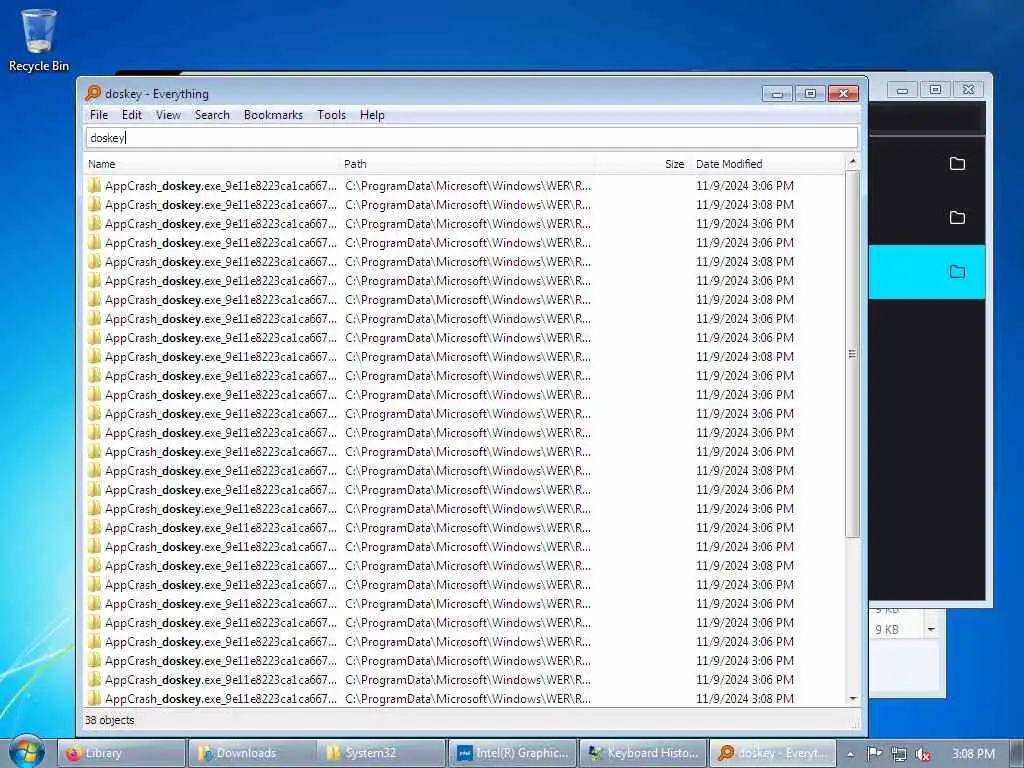This screenshot has width=1024, height=768.
Task: Minimize the doskey - Everything window
Action: pos(777,93)
